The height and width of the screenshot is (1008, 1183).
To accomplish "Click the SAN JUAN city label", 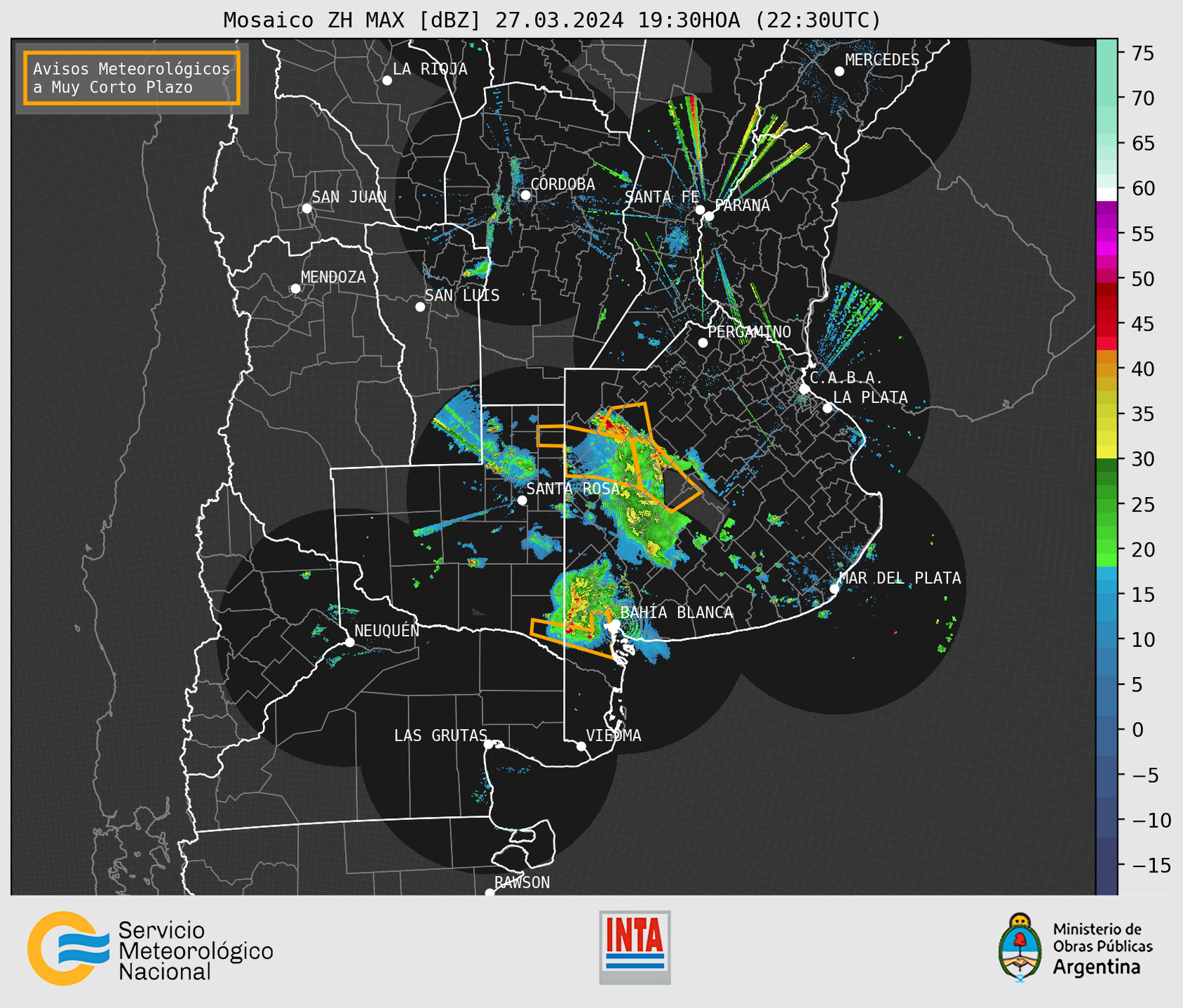I will pos(349,197).
